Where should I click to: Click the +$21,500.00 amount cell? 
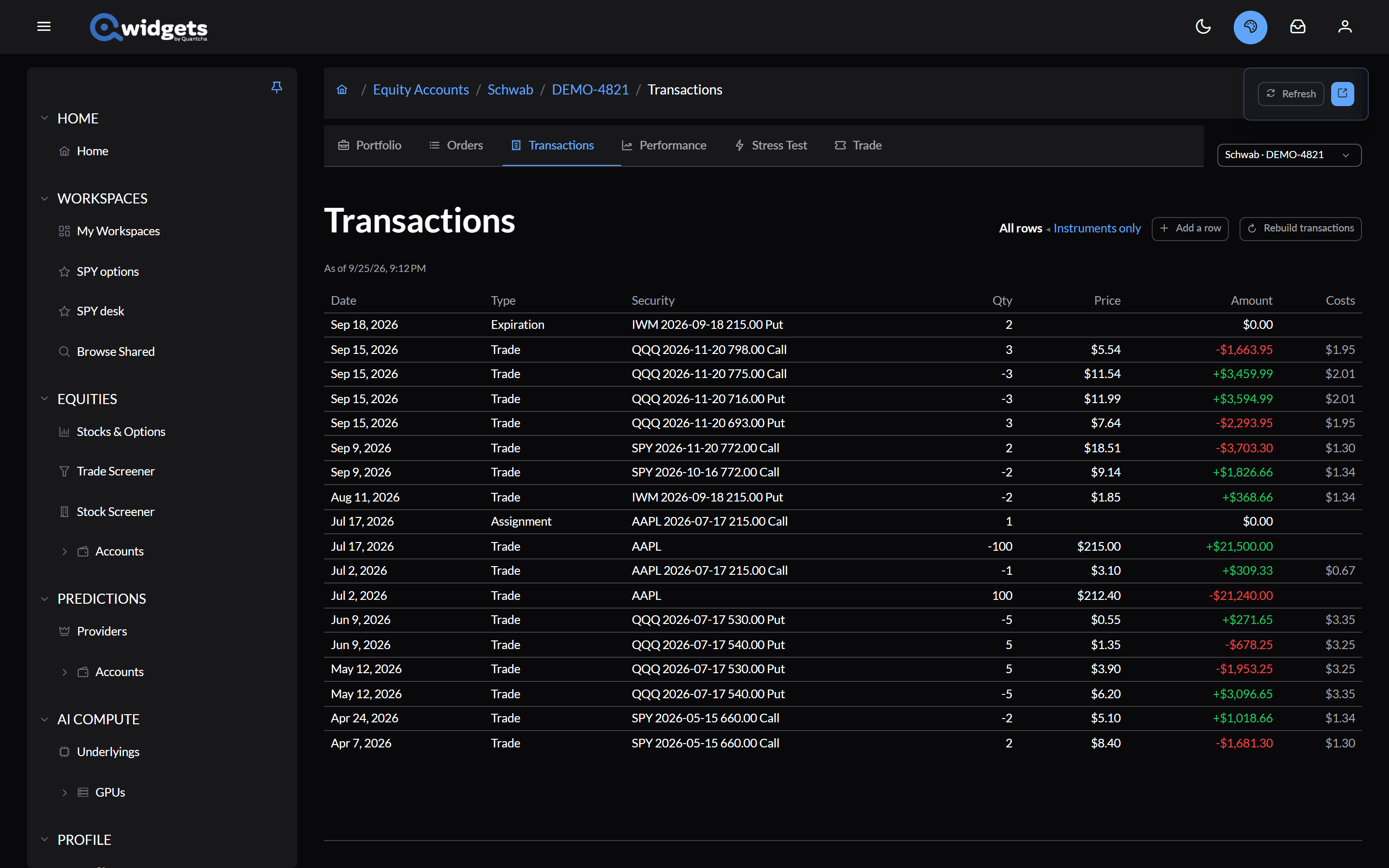pyautogui.click(x=1239, y=546)
